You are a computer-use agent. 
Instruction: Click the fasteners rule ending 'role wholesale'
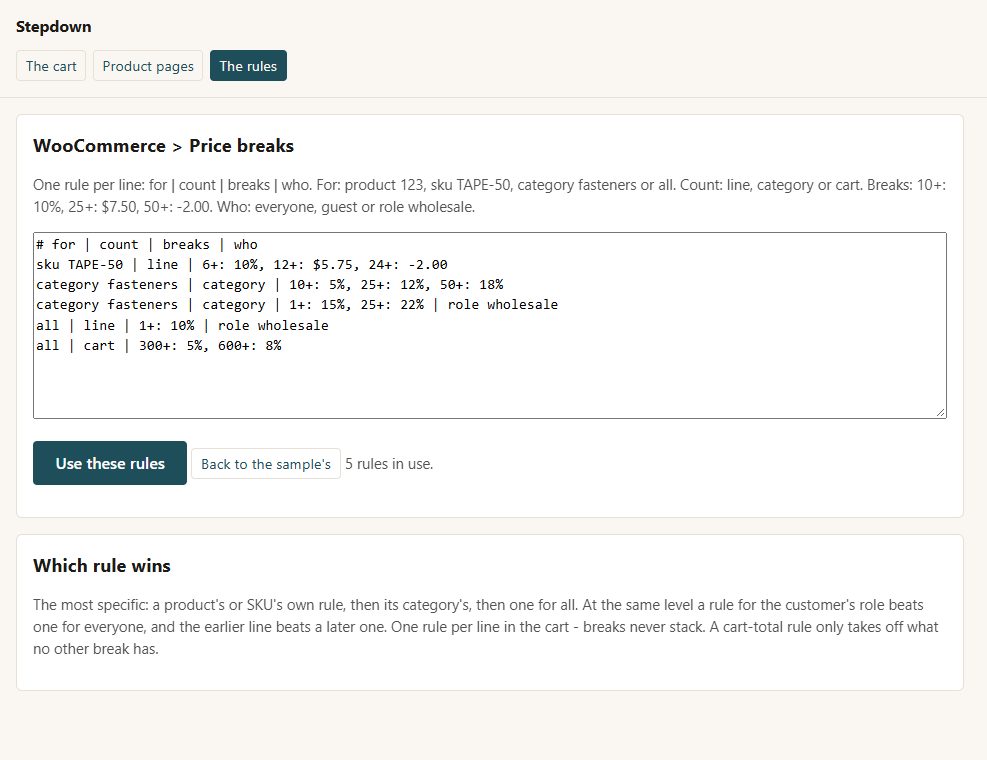tap(297, 305)
